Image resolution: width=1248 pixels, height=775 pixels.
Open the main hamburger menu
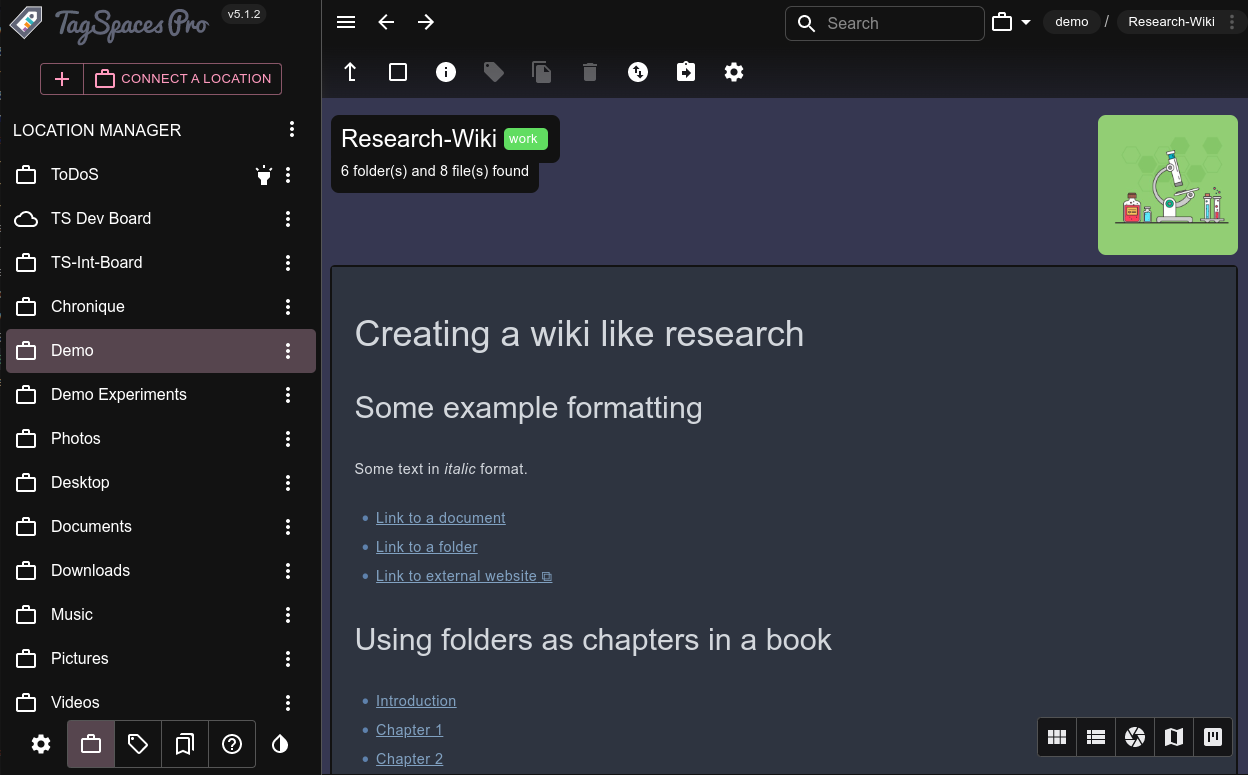click(345, 21)
